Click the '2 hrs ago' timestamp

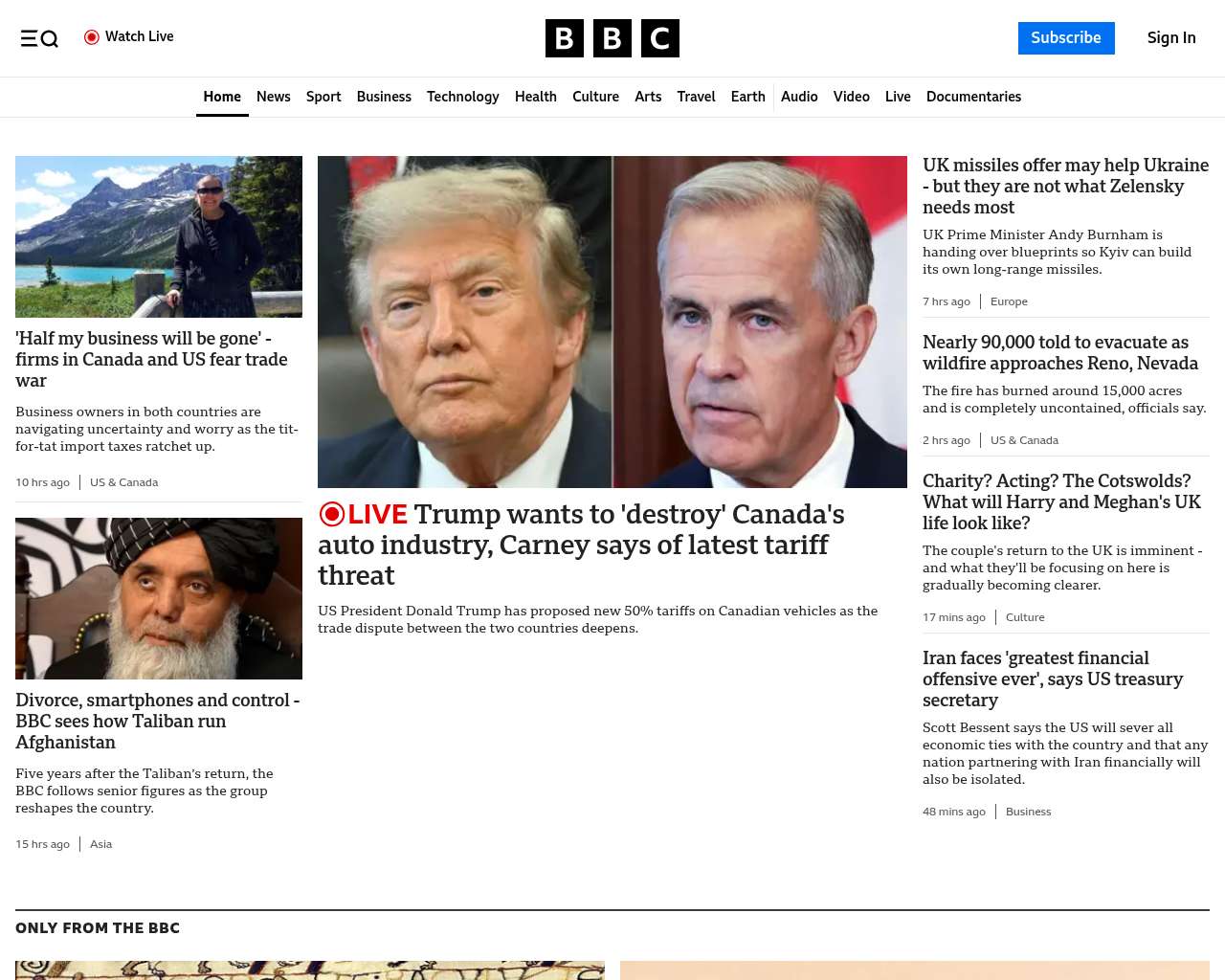tap(947, 440)
